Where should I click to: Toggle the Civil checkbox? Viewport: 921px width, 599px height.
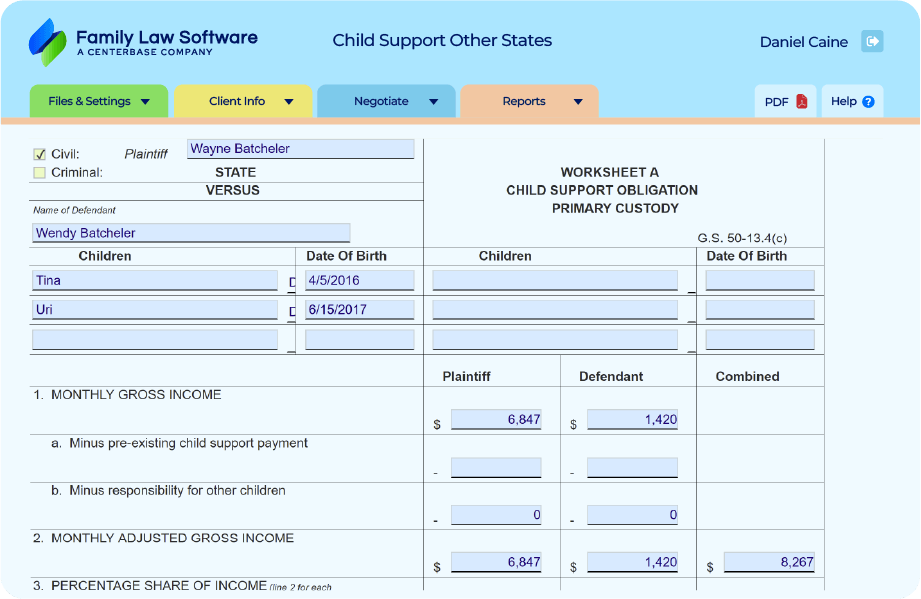(x=40, y=154)
